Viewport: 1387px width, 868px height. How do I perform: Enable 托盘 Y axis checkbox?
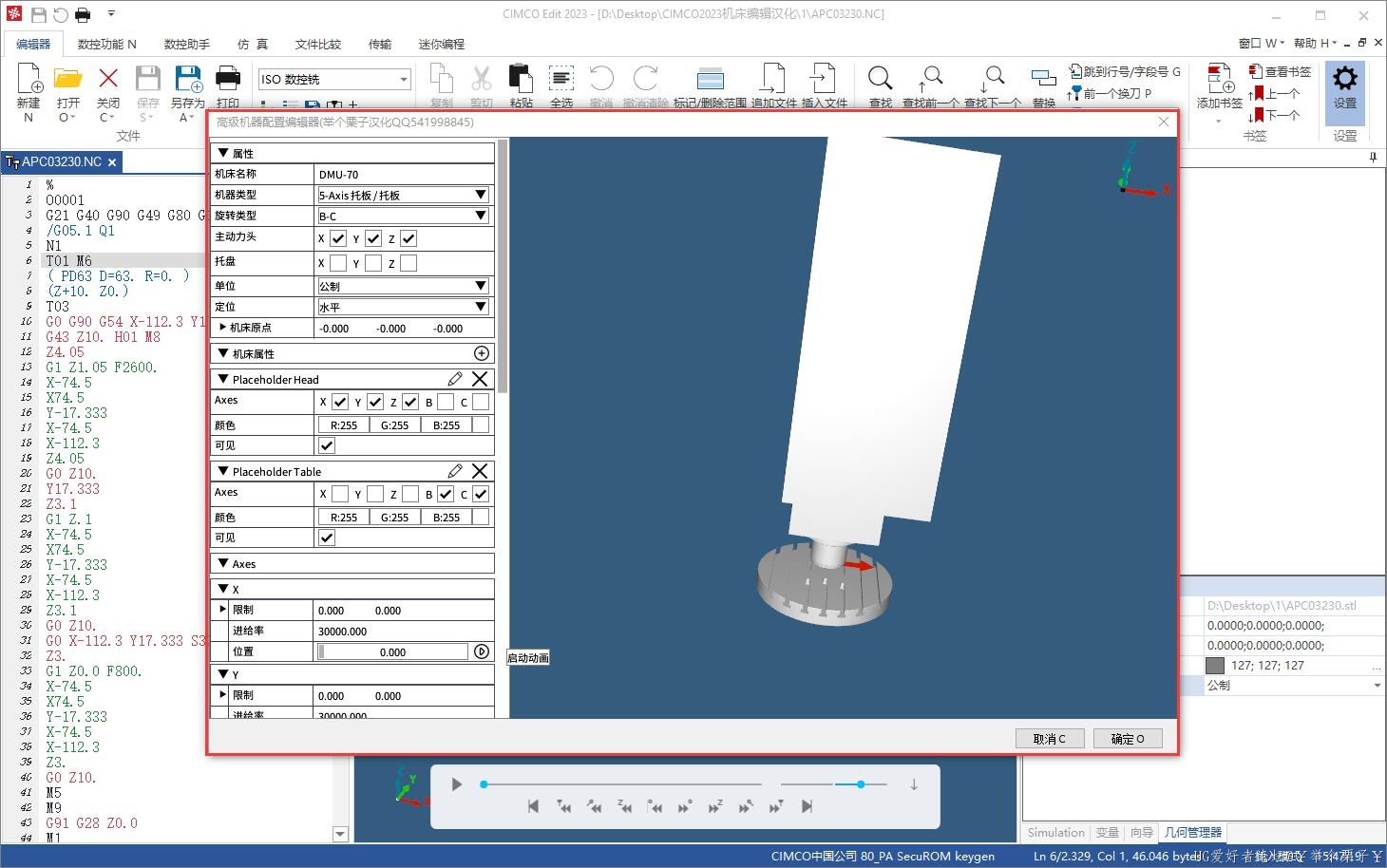point(373,263)
